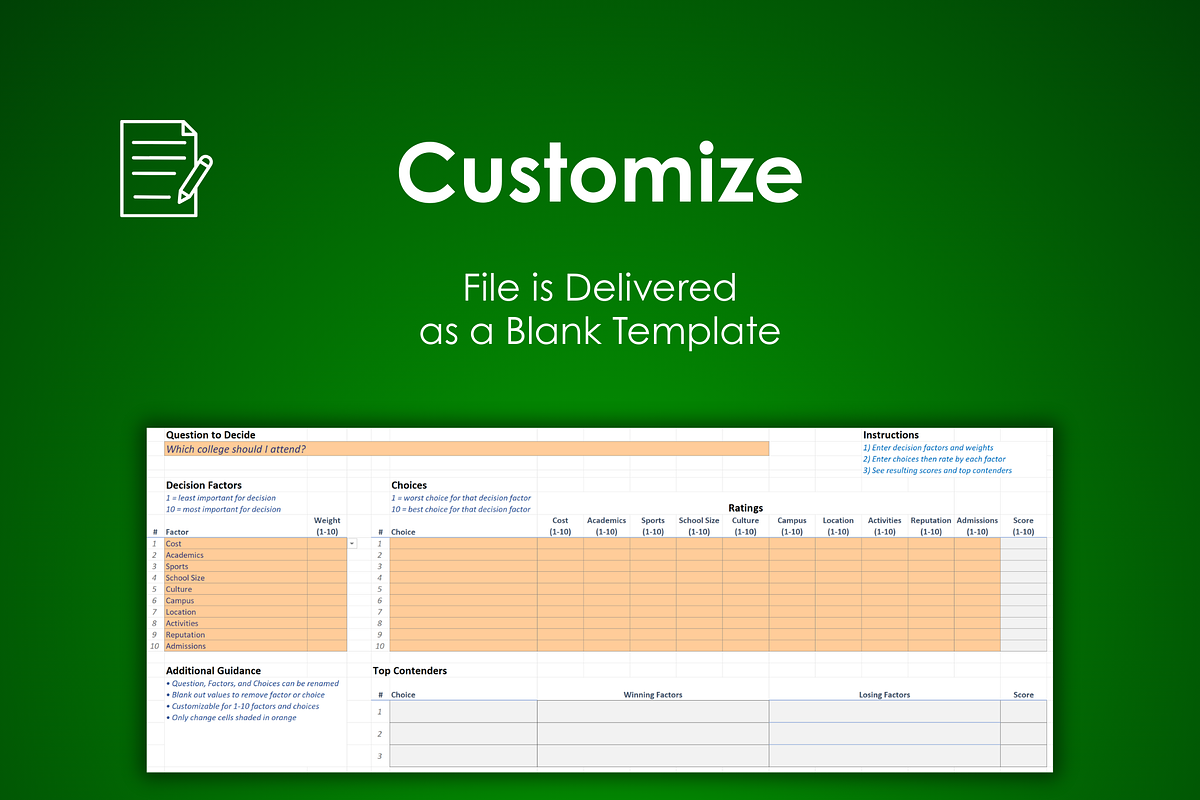Click the 'Losing Factors' column header
The width and height of the screenshot is (1200, 800).
tap(885, 694)
